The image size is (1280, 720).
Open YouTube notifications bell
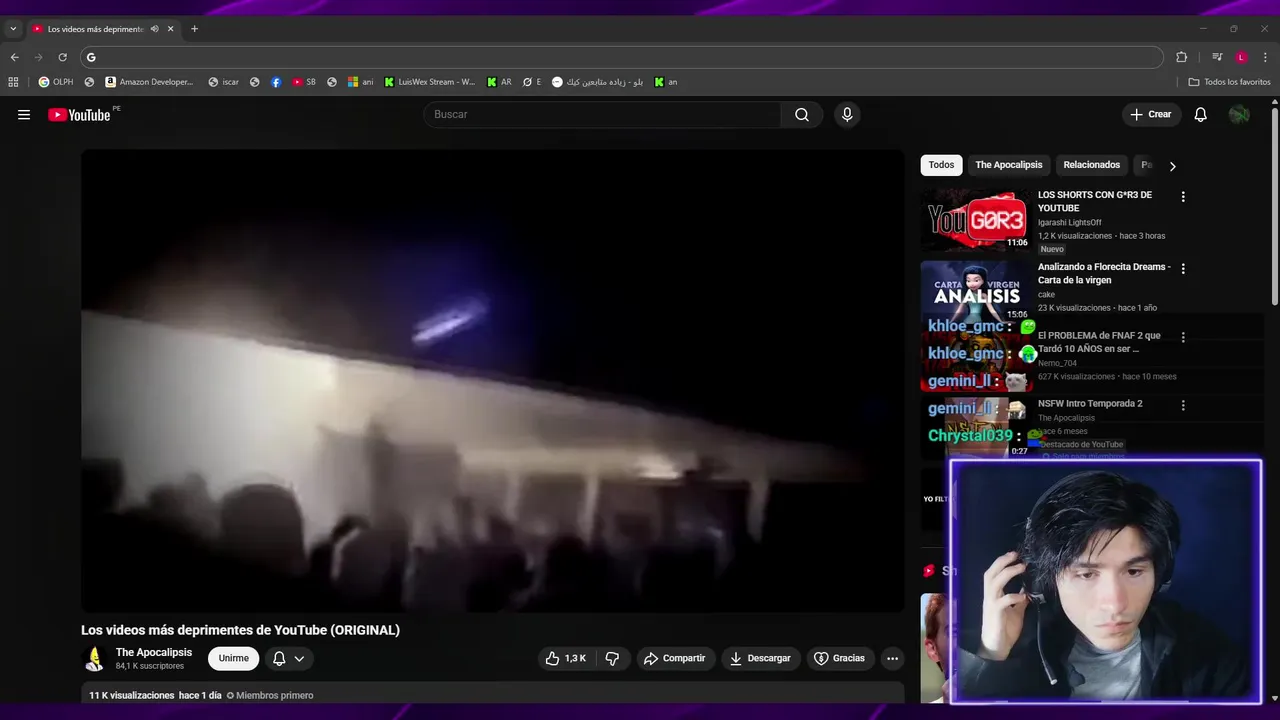[x=1201, y=115]
